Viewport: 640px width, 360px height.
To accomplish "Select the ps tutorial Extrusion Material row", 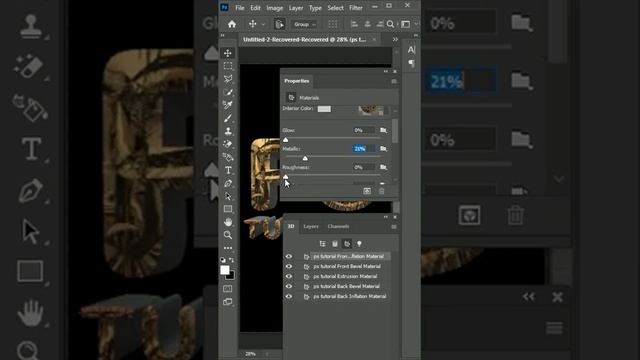I will [x=346, y=276].
